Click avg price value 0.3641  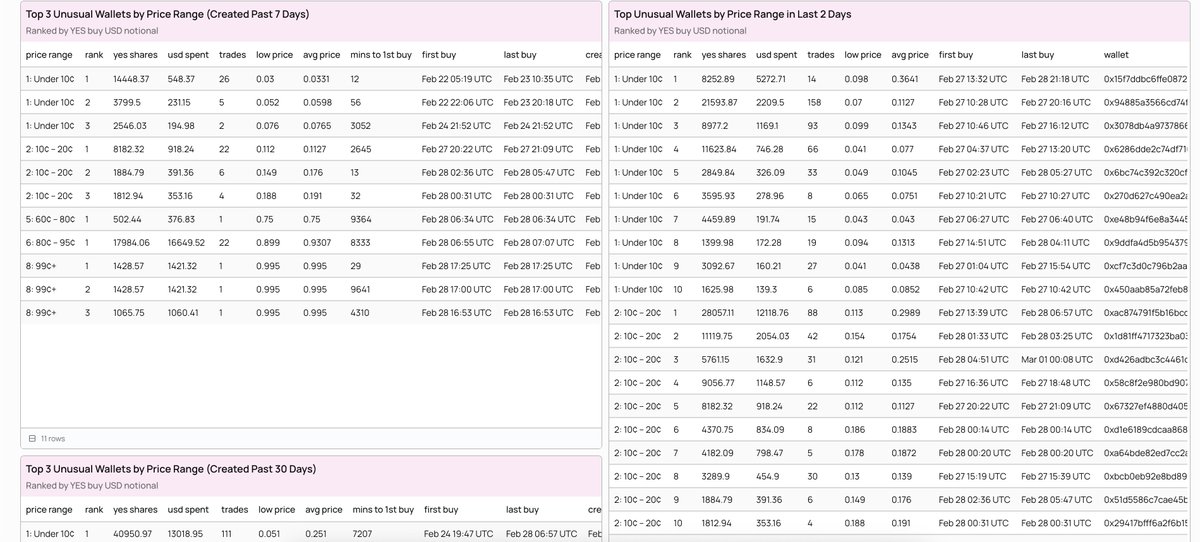[905, 79]
